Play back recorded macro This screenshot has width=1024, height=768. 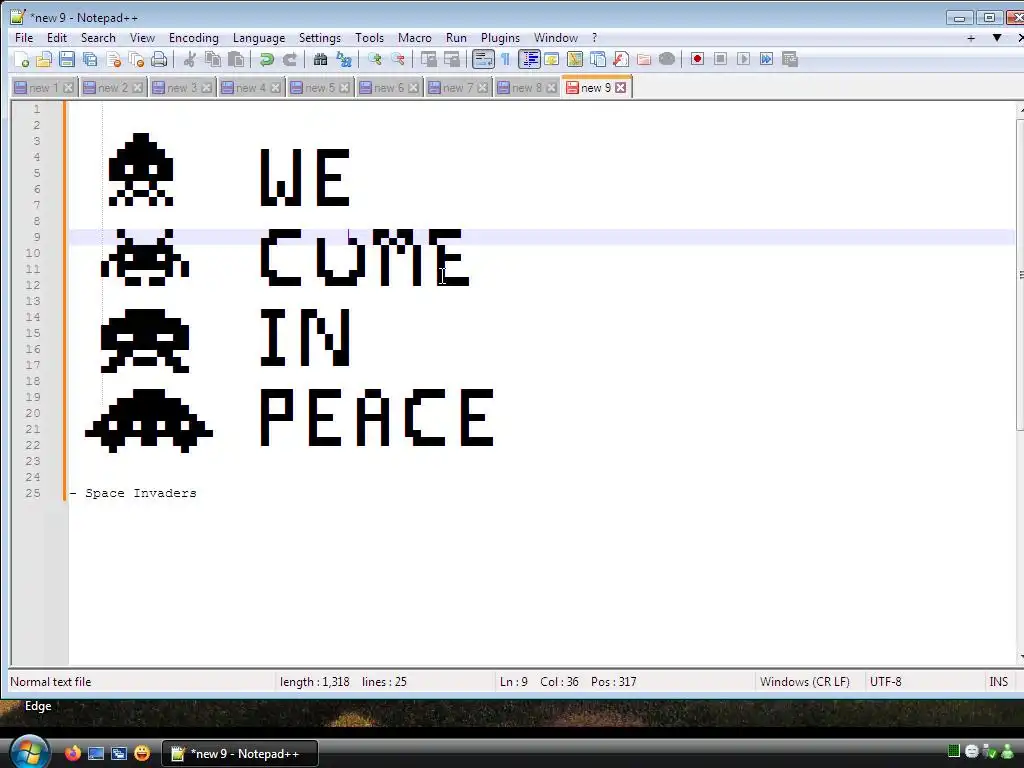click(x=743, y=59)
